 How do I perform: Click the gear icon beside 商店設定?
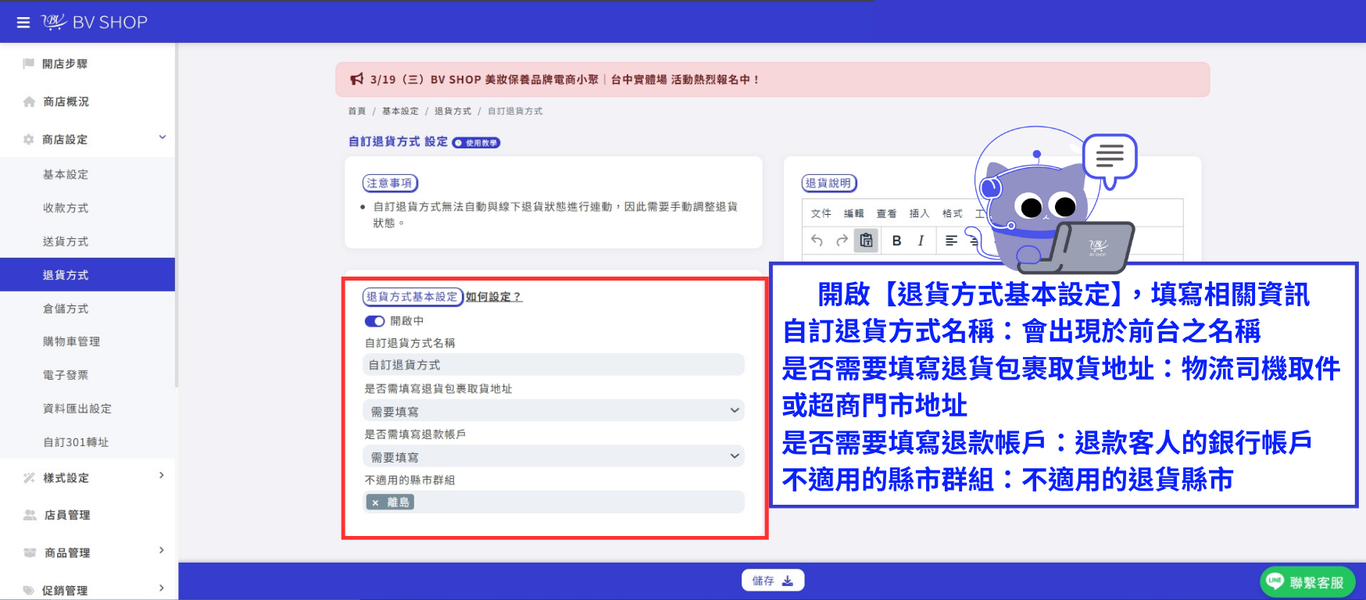click(29, 140)
